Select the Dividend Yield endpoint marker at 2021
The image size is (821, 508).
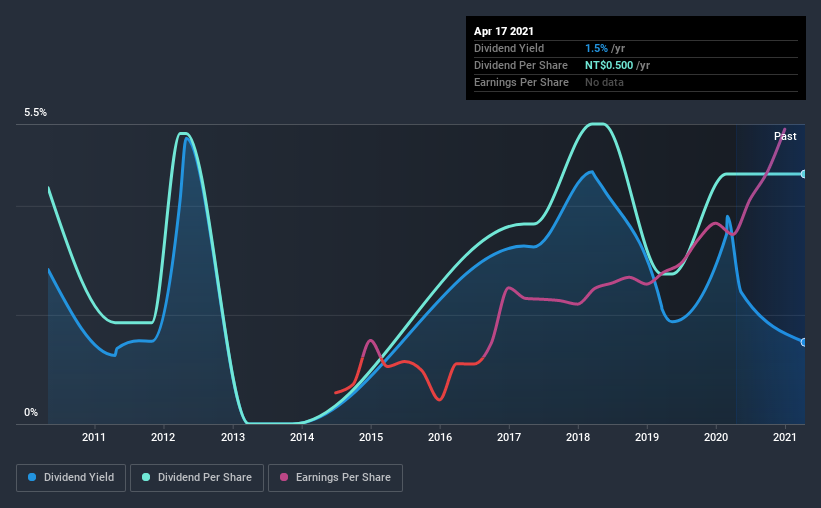pos(803,342)
